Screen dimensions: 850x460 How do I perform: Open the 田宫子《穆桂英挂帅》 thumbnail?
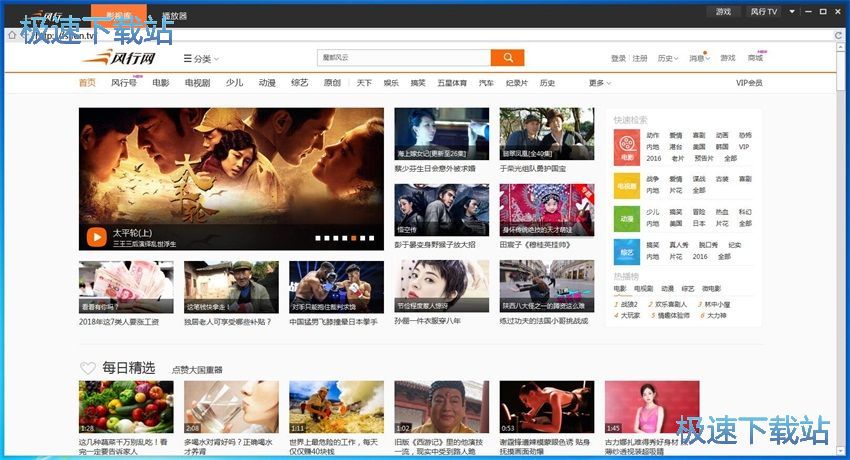click(x=547, y=210)
